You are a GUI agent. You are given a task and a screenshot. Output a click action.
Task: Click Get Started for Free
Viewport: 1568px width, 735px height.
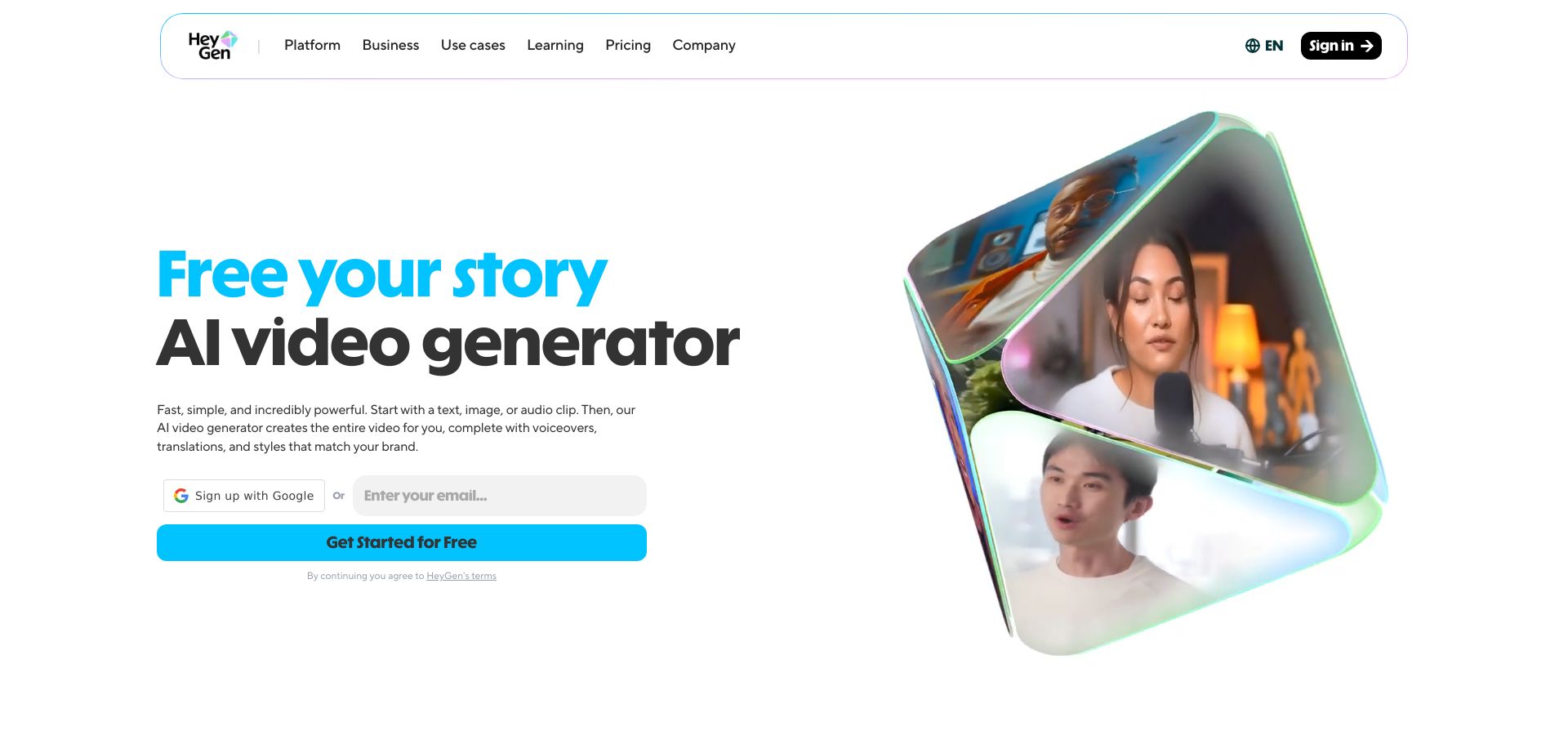click(x=402, y=542)
